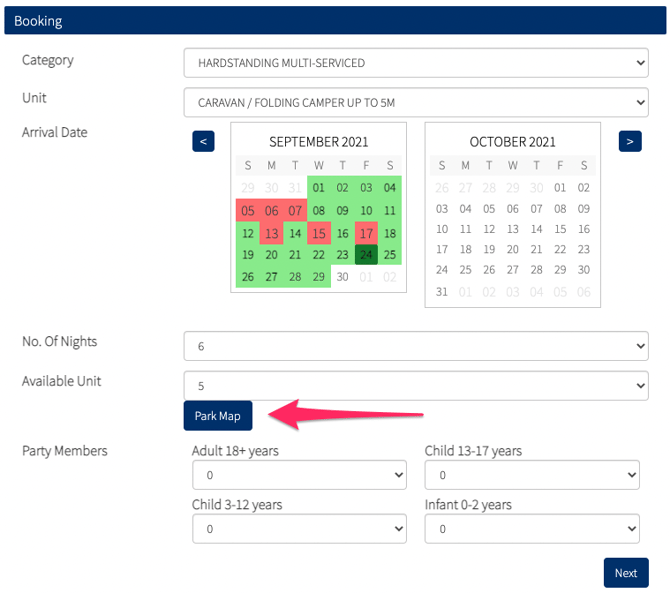
Task: Open the Category dropdown
Action: click(416, 63)
